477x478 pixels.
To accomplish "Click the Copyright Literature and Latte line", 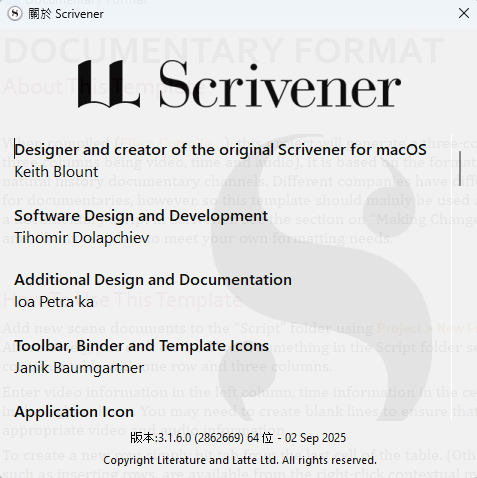I will [240, 460].
